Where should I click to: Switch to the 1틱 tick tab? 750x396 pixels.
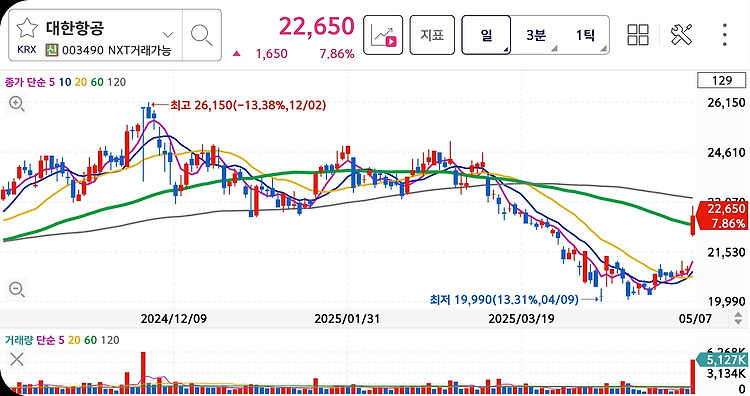(x=585, y=35)
